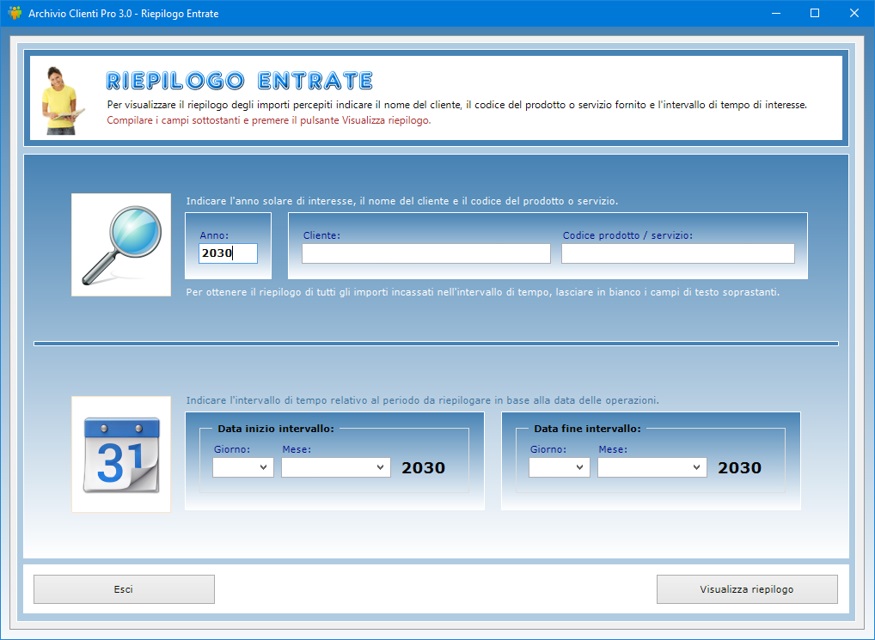Open Mese dropdown under Data inizio intervallo
Screen dimensions: 875x640
pos(335,468)
